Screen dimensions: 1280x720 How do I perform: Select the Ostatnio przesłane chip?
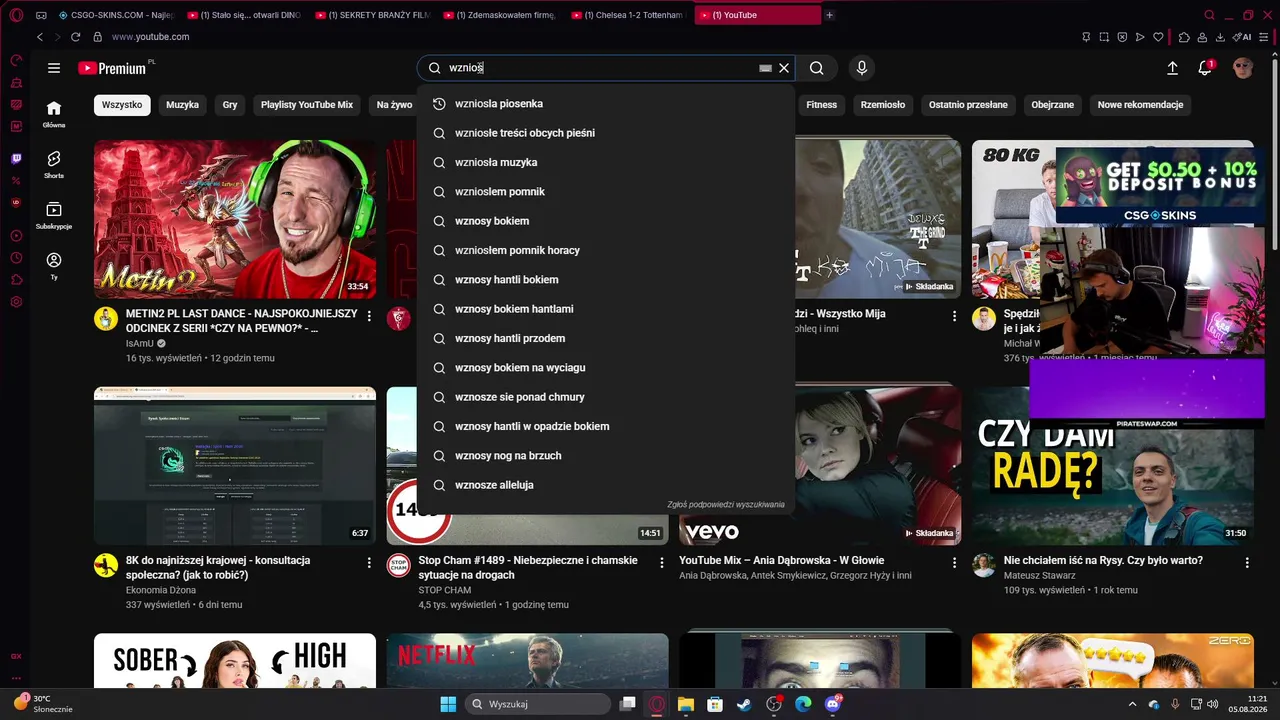point(968,105)
